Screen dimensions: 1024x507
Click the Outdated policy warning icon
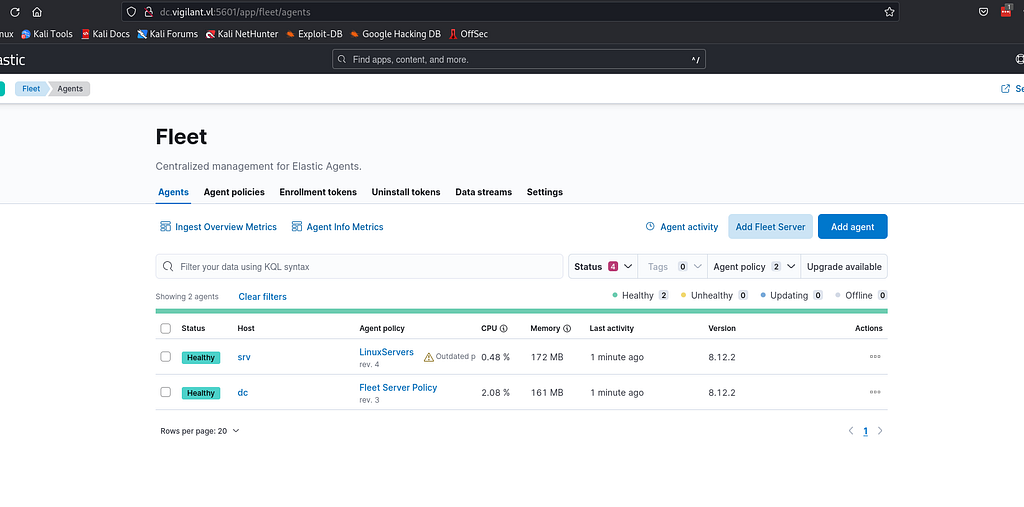click(428, 357)
